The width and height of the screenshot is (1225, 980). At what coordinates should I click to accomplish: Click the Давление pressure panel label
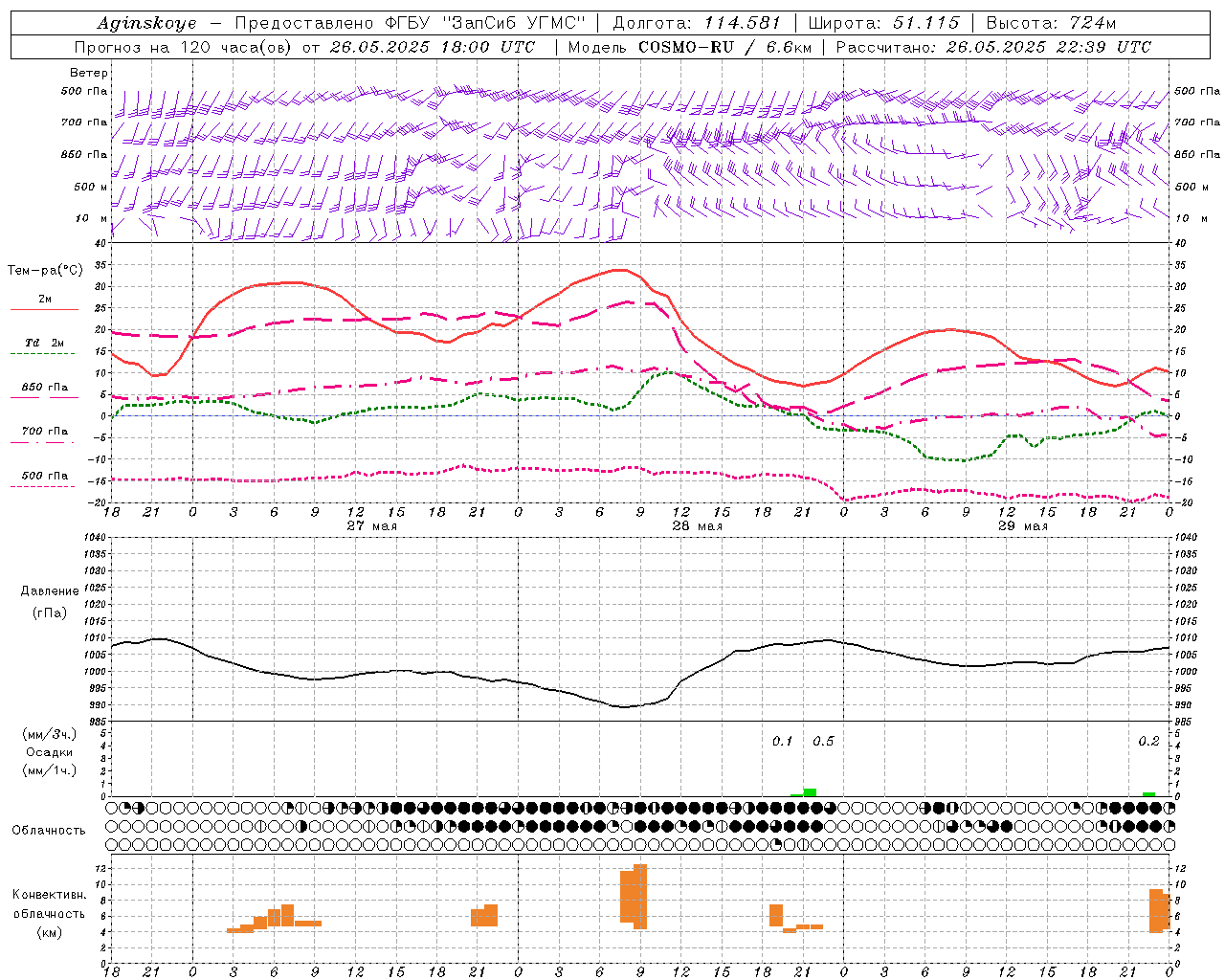pos(49,591)
